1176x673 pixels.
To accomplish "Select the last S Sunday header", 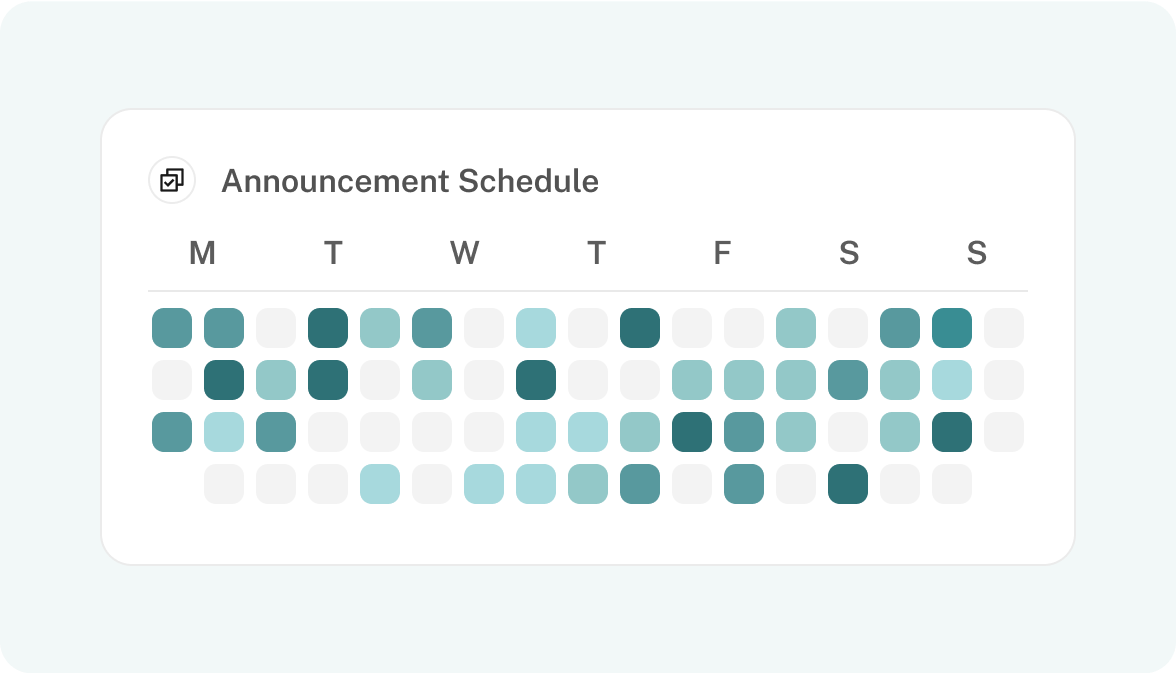I will [x=976, y=253].
